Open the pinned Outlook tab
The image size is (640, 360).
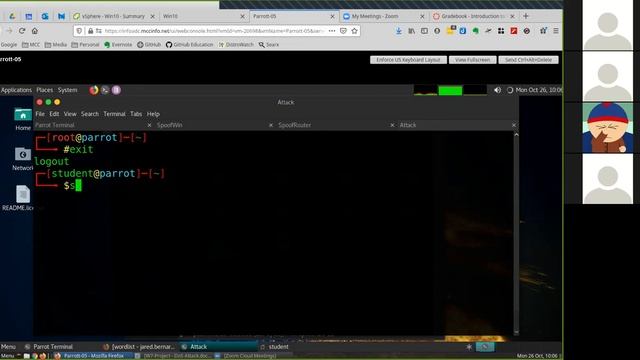(45, 16)
